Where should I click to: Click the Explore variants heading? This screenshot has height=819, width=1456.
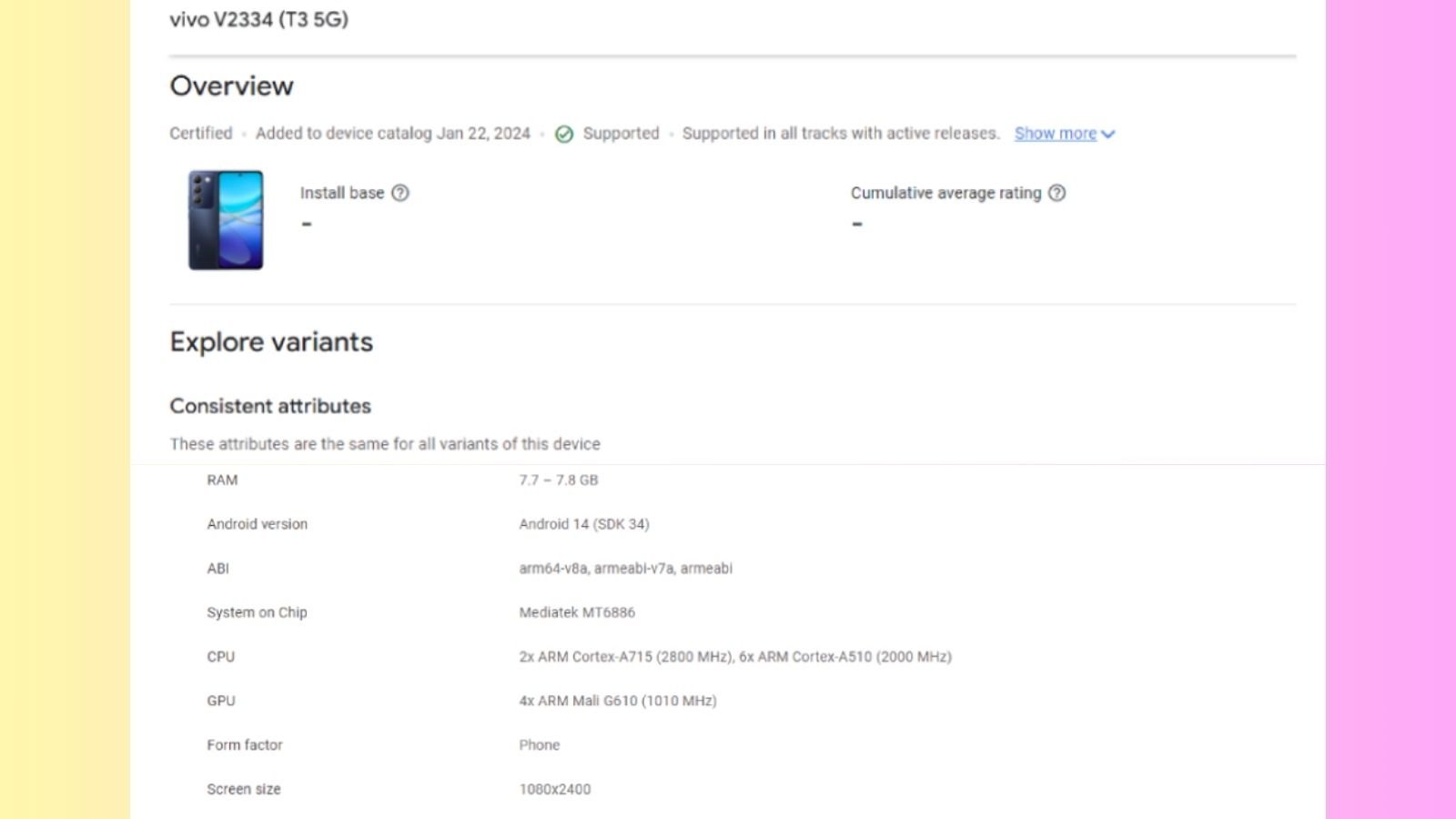(271, 342)
